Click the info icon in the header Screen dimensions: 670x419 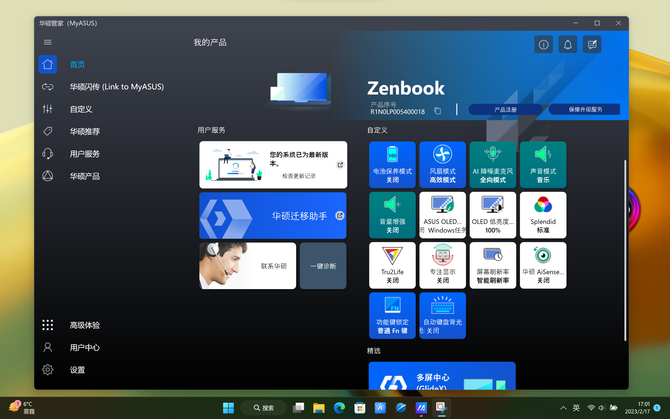(544, 44)
